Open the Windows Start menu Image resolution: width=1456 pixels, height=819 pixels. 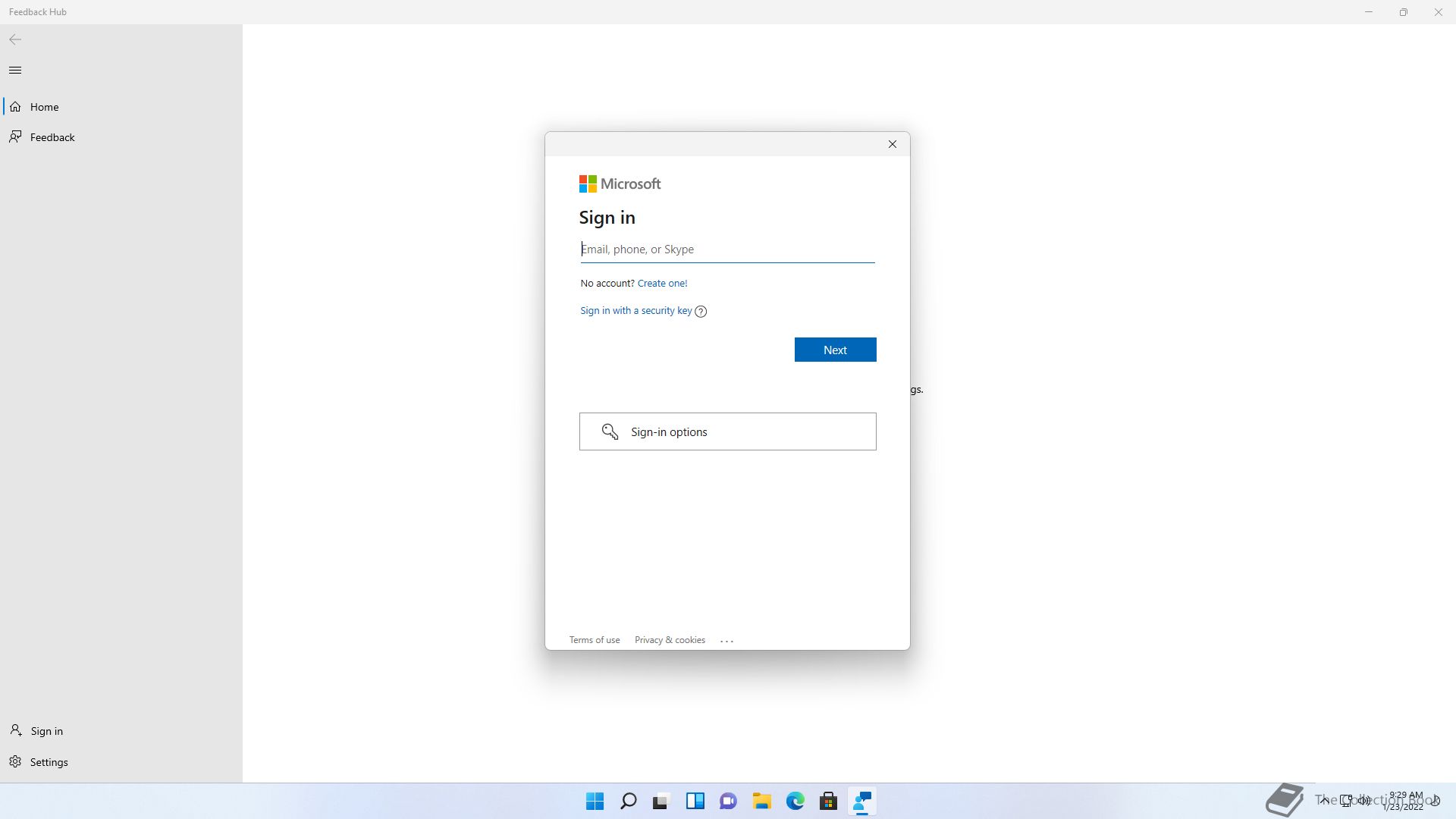(x=595, y=801)
